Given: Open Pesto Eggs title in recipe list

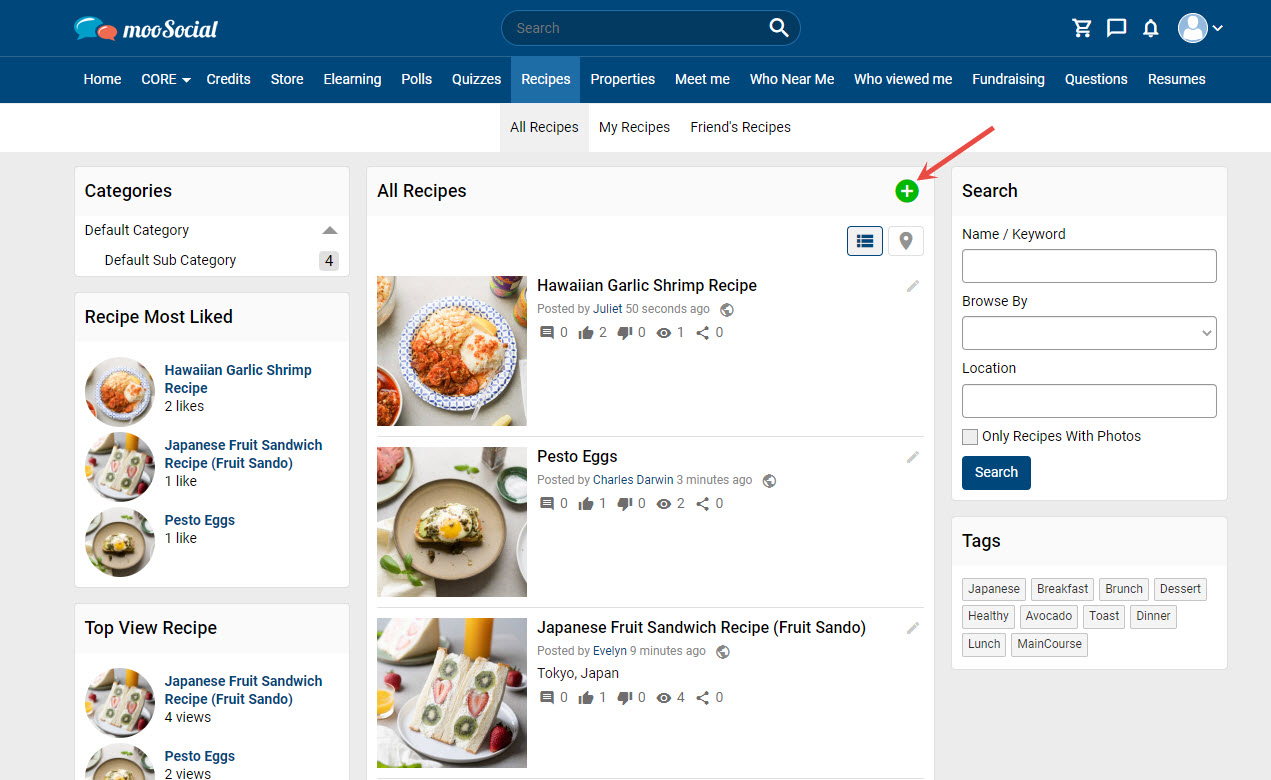Looking at the screenshot, I should tap(577, 457).
